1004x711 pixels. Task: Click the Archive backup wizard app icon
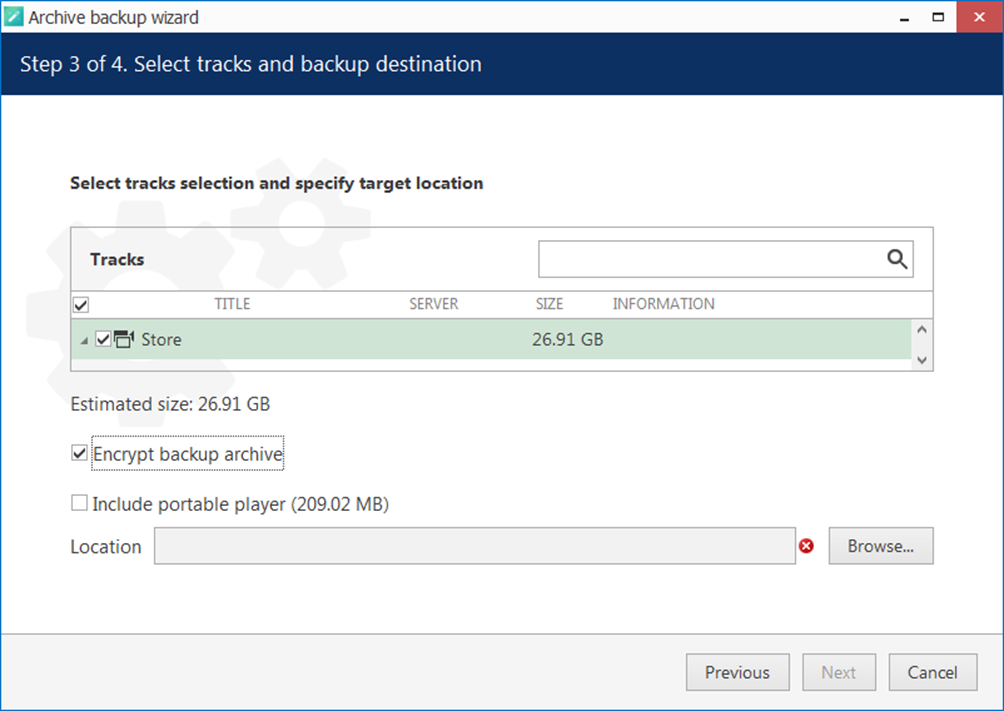click(14, 17)
